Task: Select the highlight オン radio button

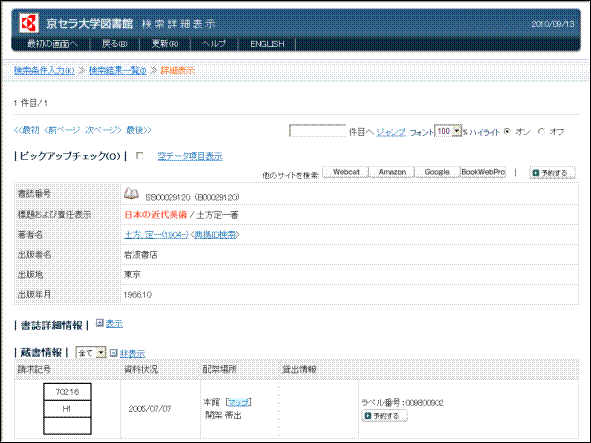Action: tap(507, 132)
